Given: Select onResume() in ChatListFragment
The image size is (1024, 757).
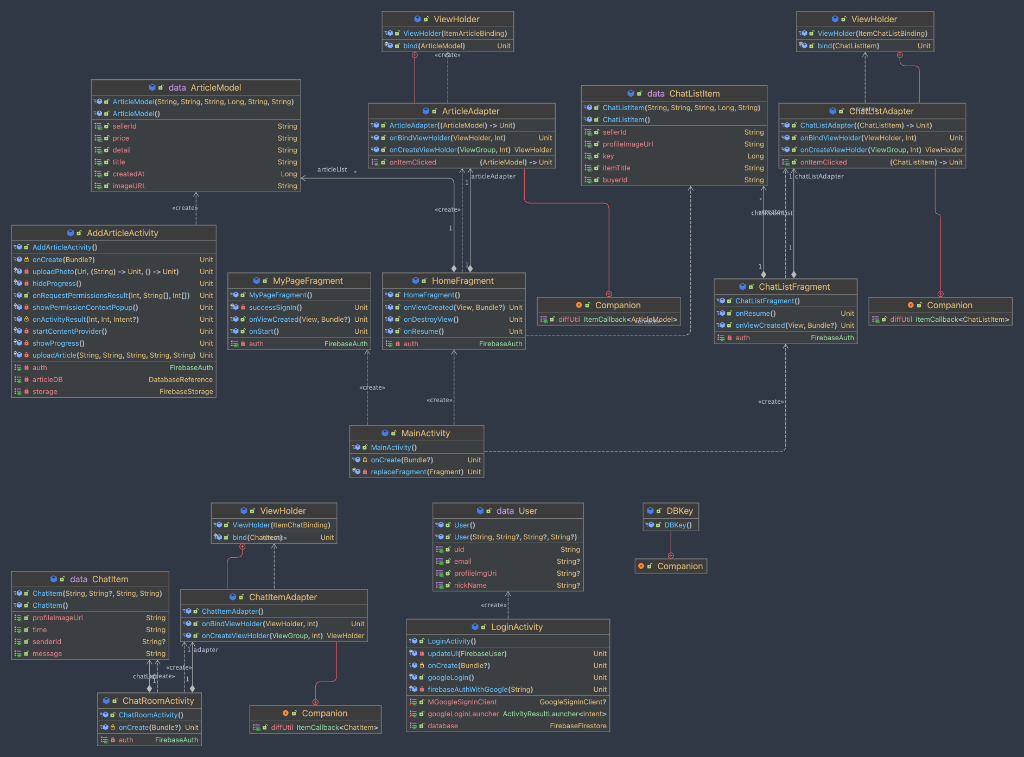Looking at the screenshot, I should 786,314.
